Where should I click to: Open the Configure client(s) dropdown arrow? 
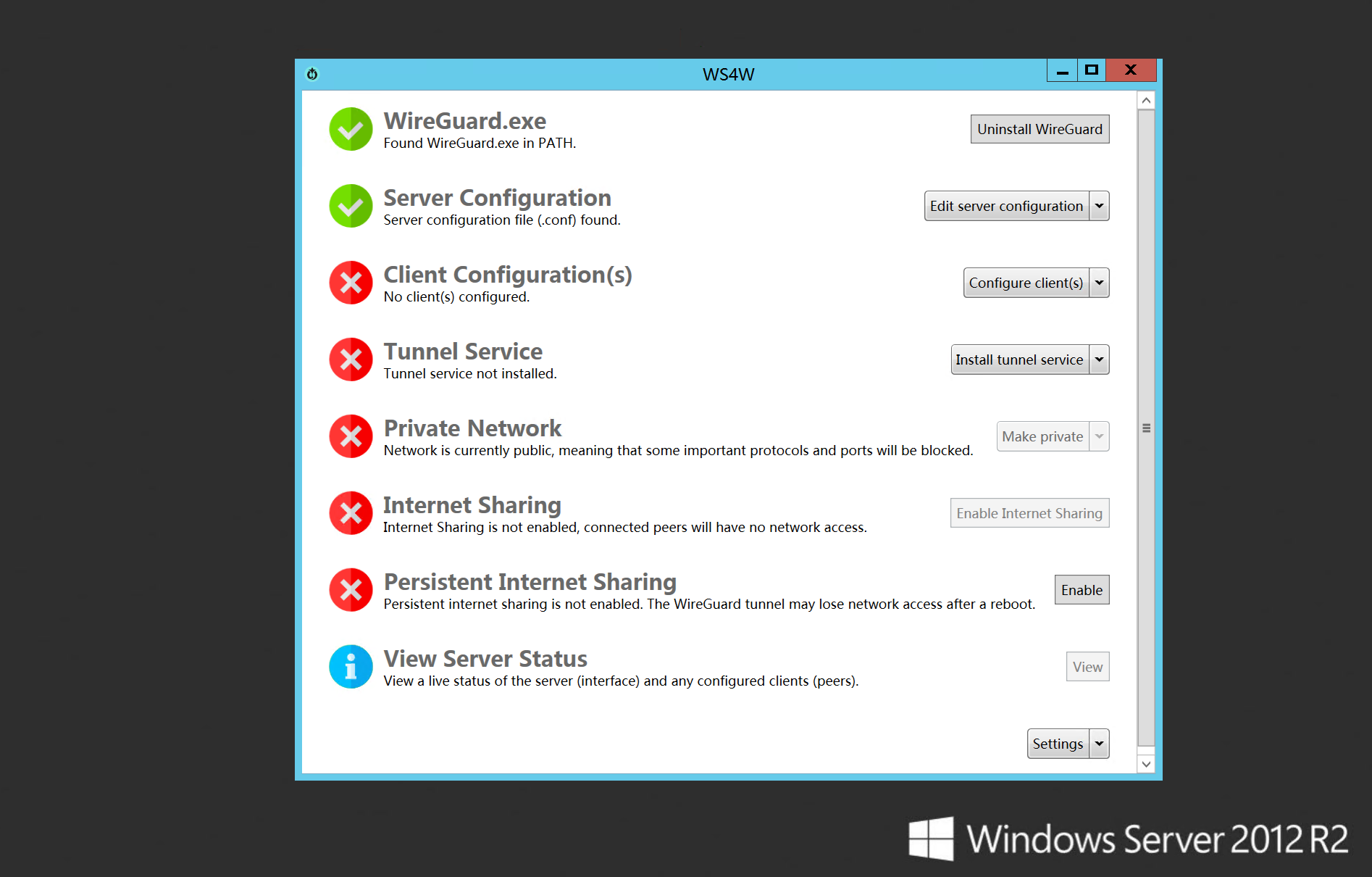click(x=1099, y=283)
